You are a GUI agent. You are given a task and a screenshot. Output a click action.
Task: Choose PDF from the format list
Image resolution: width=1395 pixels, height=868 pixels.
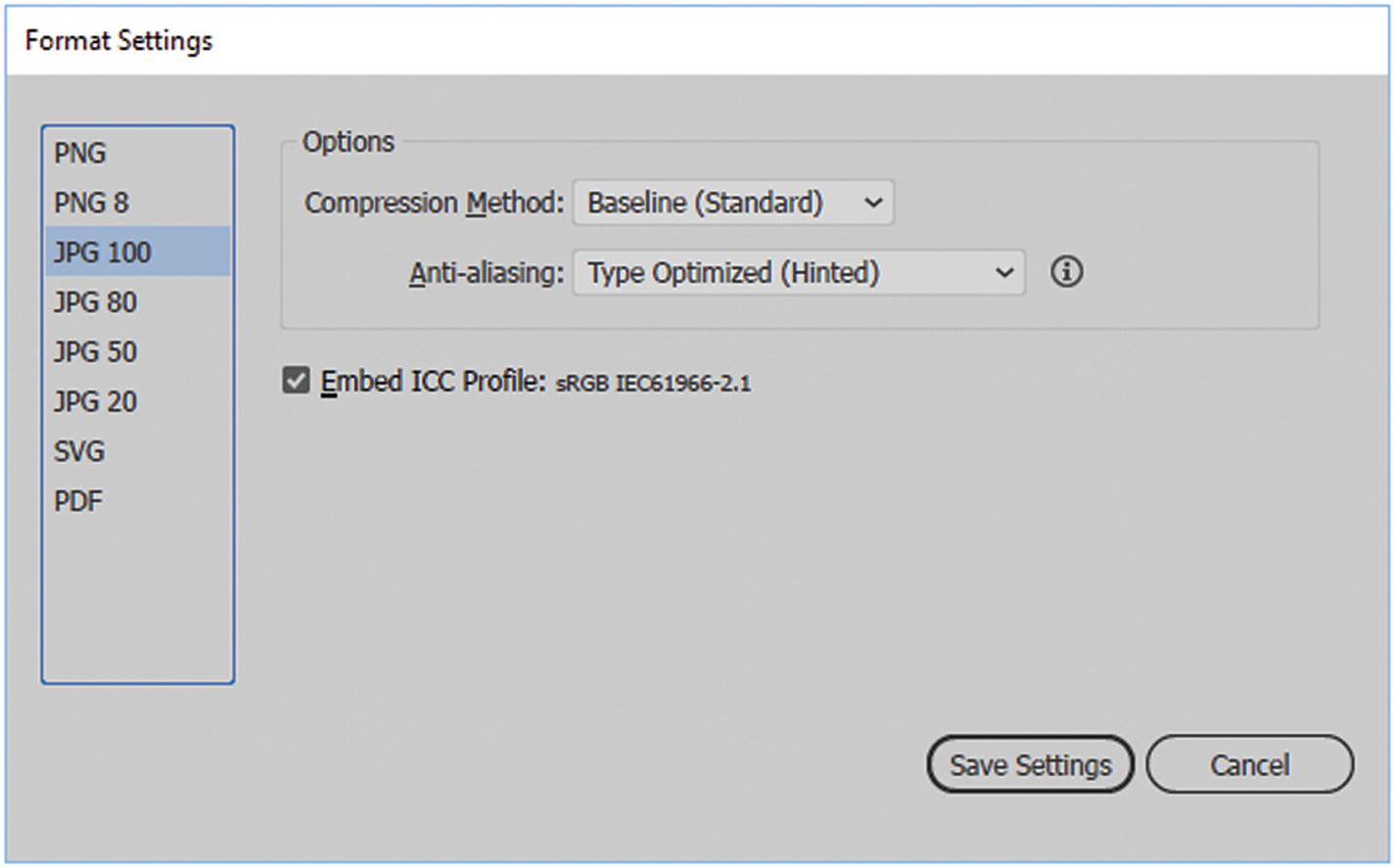pos(78,502)
